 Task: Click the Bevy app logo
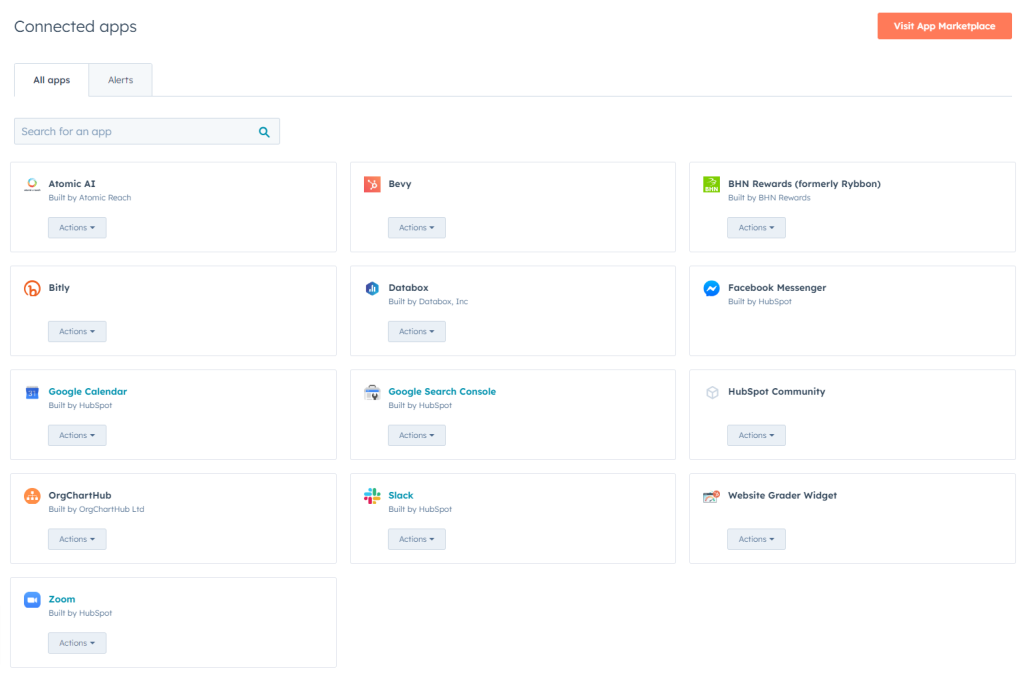[371, 184]
